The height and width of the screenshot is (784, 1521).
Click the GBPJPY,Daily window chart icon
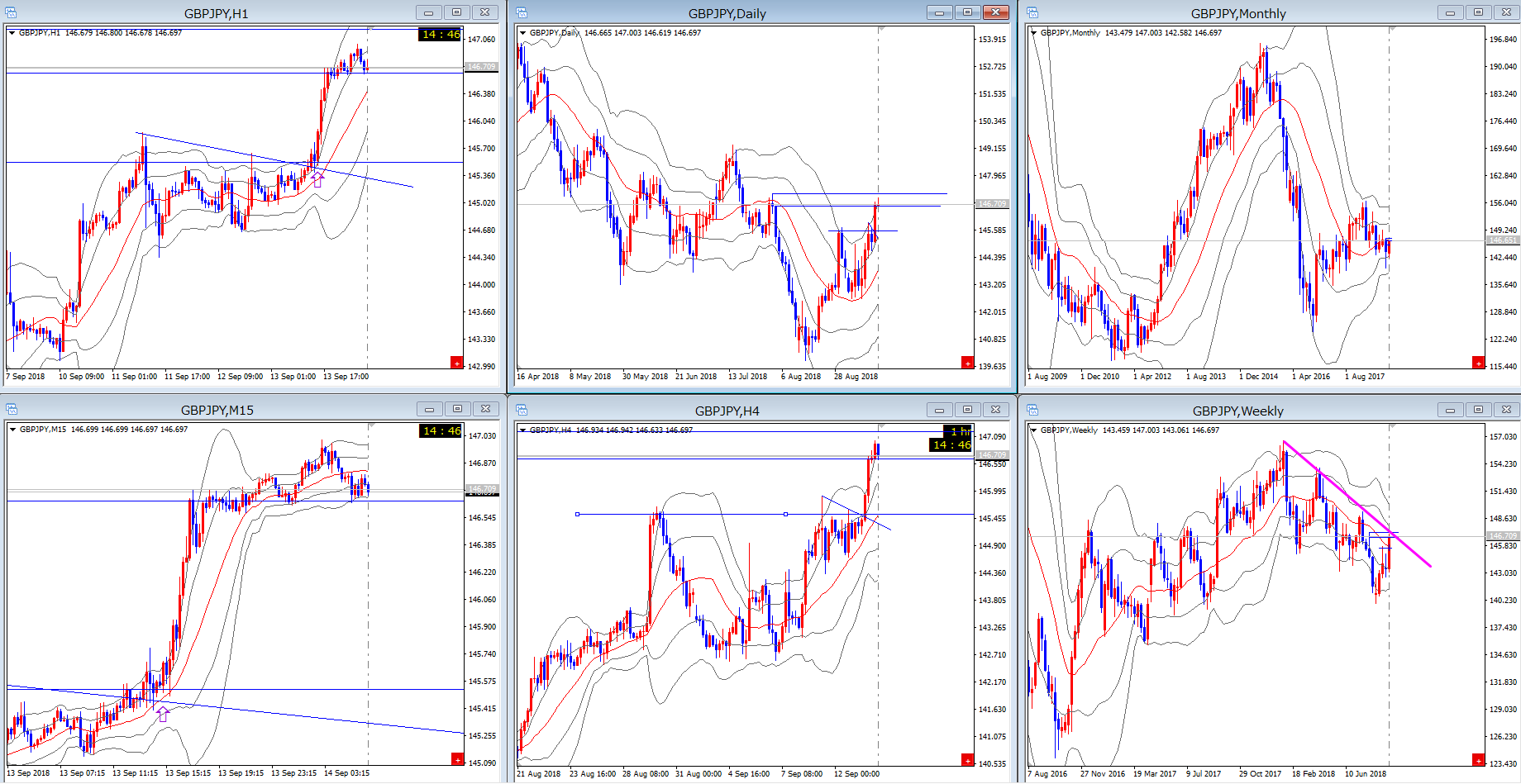coord(522,12)
